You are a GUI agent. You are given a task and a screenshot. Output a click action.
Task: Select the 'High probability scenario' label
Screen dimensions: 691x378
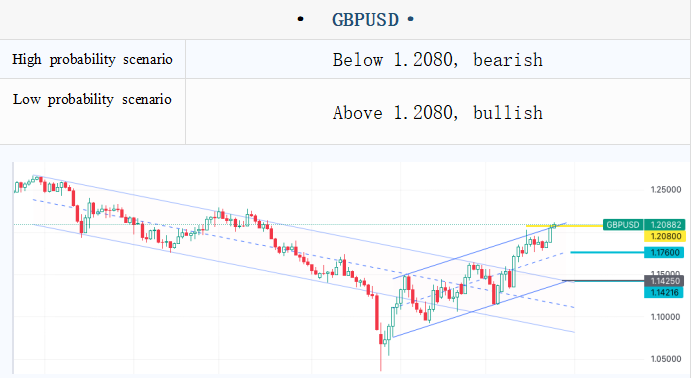(x=92, y=59)
